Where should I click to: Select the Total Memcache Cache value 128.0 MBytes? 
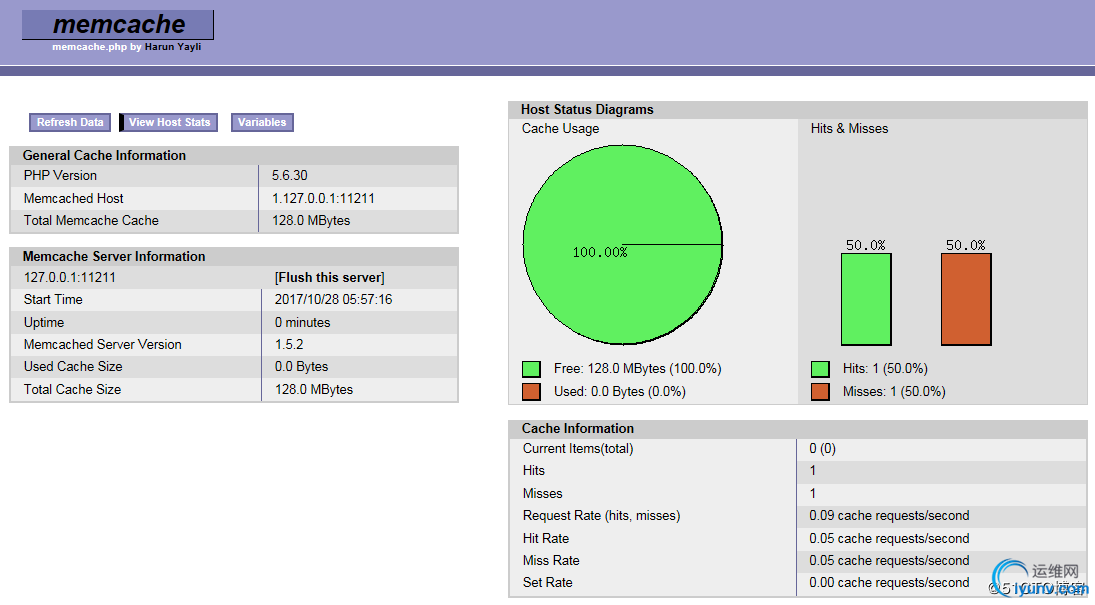coord(311,221)
